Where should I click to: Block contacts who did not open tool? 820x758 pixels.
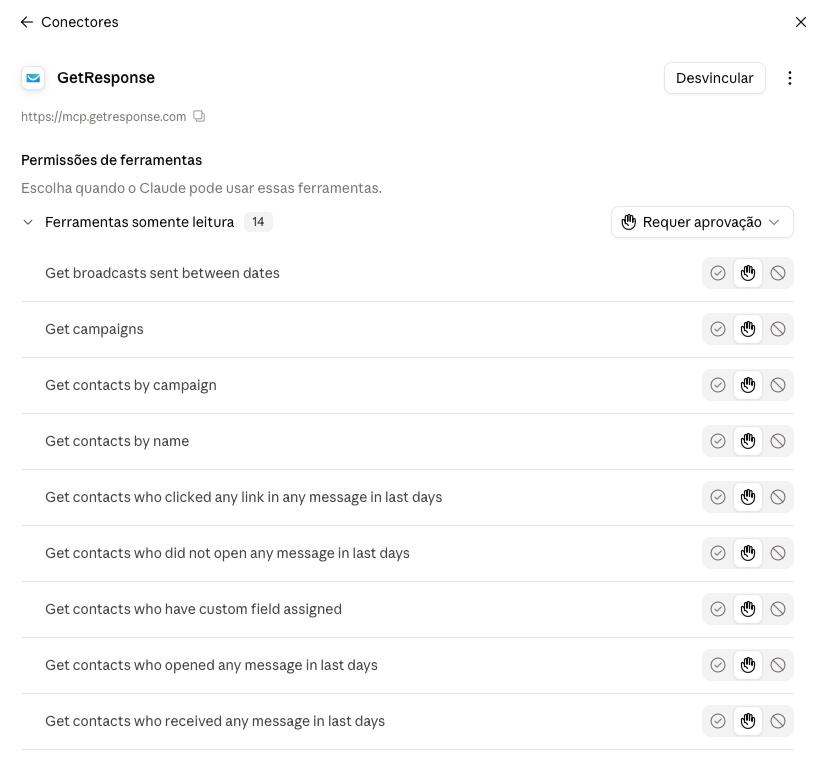(x=778, y=553)
